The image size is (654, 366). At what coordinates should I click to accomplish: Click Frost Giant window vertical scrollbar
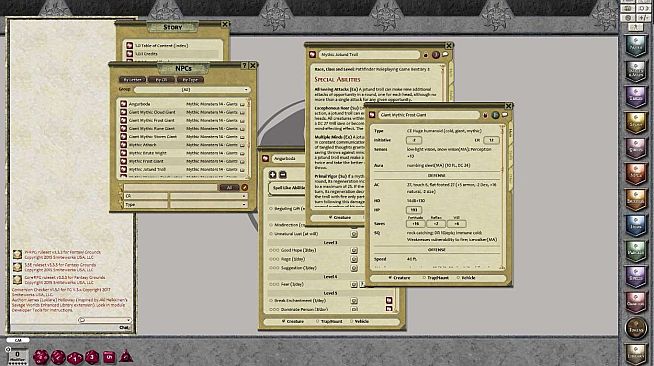[x=502, y=196]
